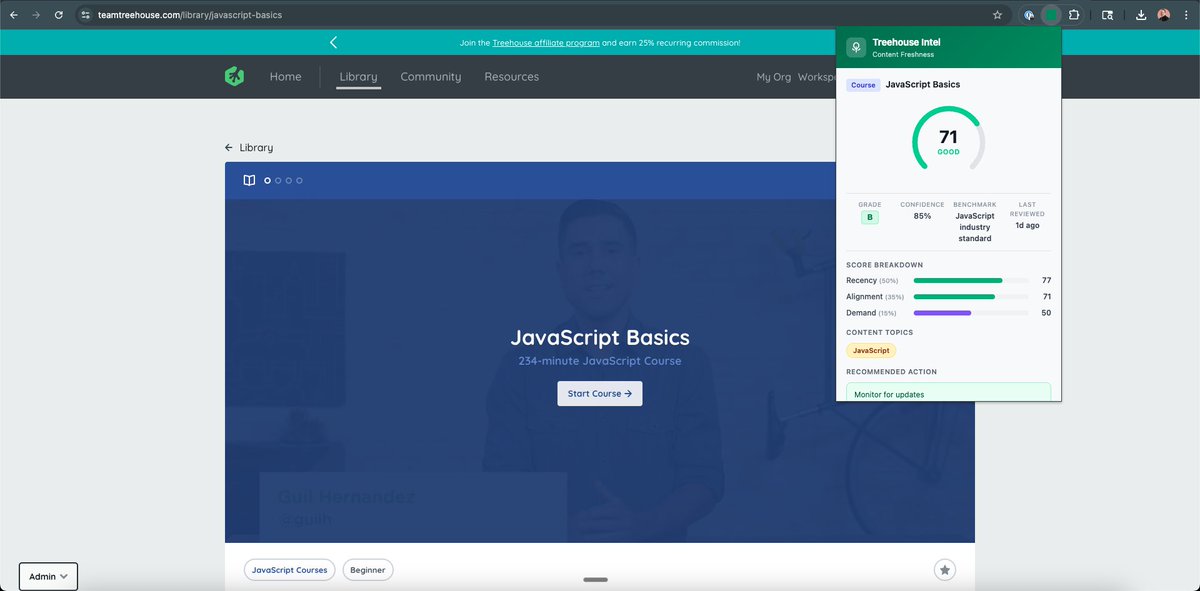Select the third carousel dot
This screenshot has height=591, width=1200.
pyautogui.click(x=289, y=181)
